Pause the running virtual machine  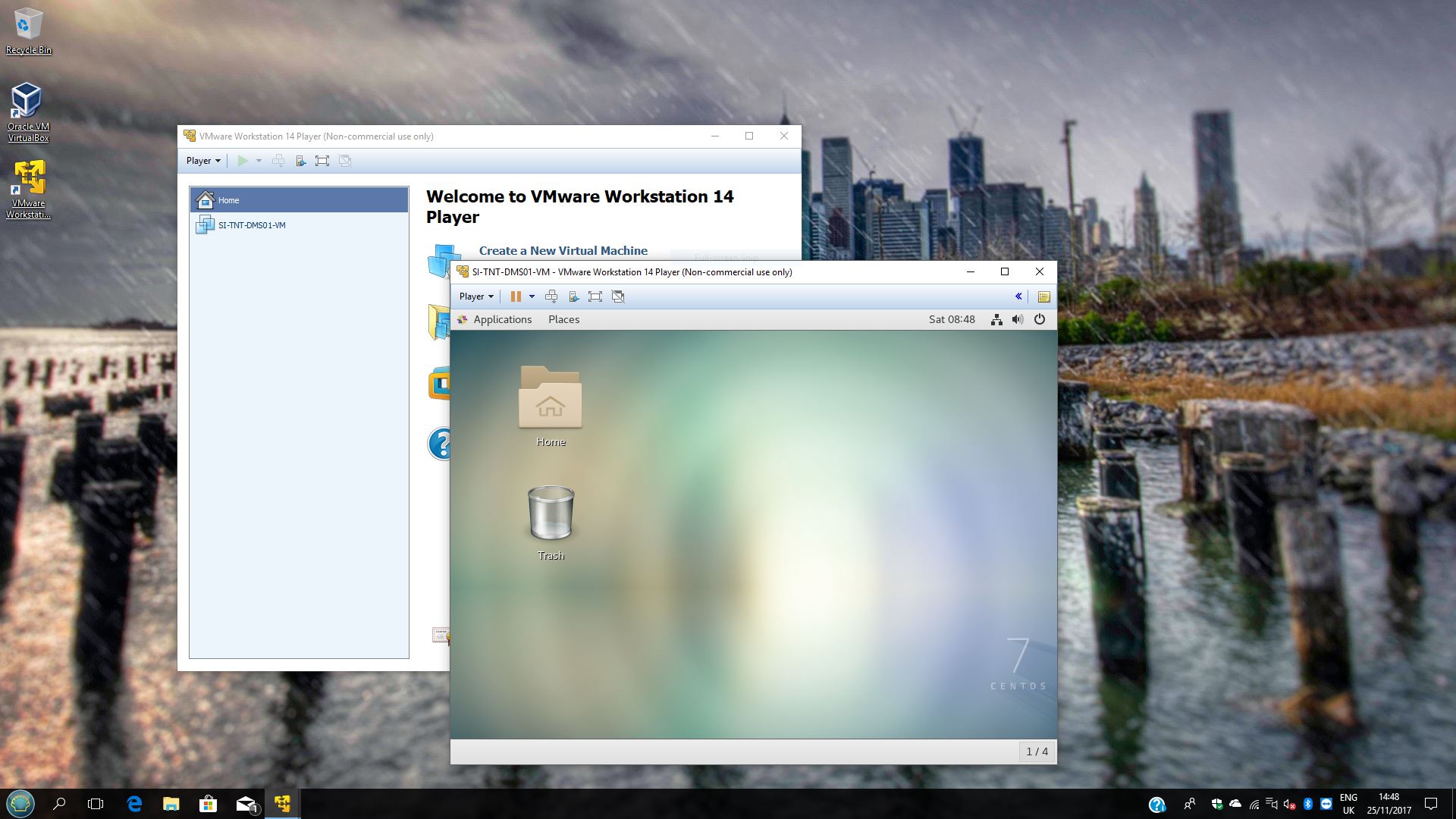click(x=516, y=297)
